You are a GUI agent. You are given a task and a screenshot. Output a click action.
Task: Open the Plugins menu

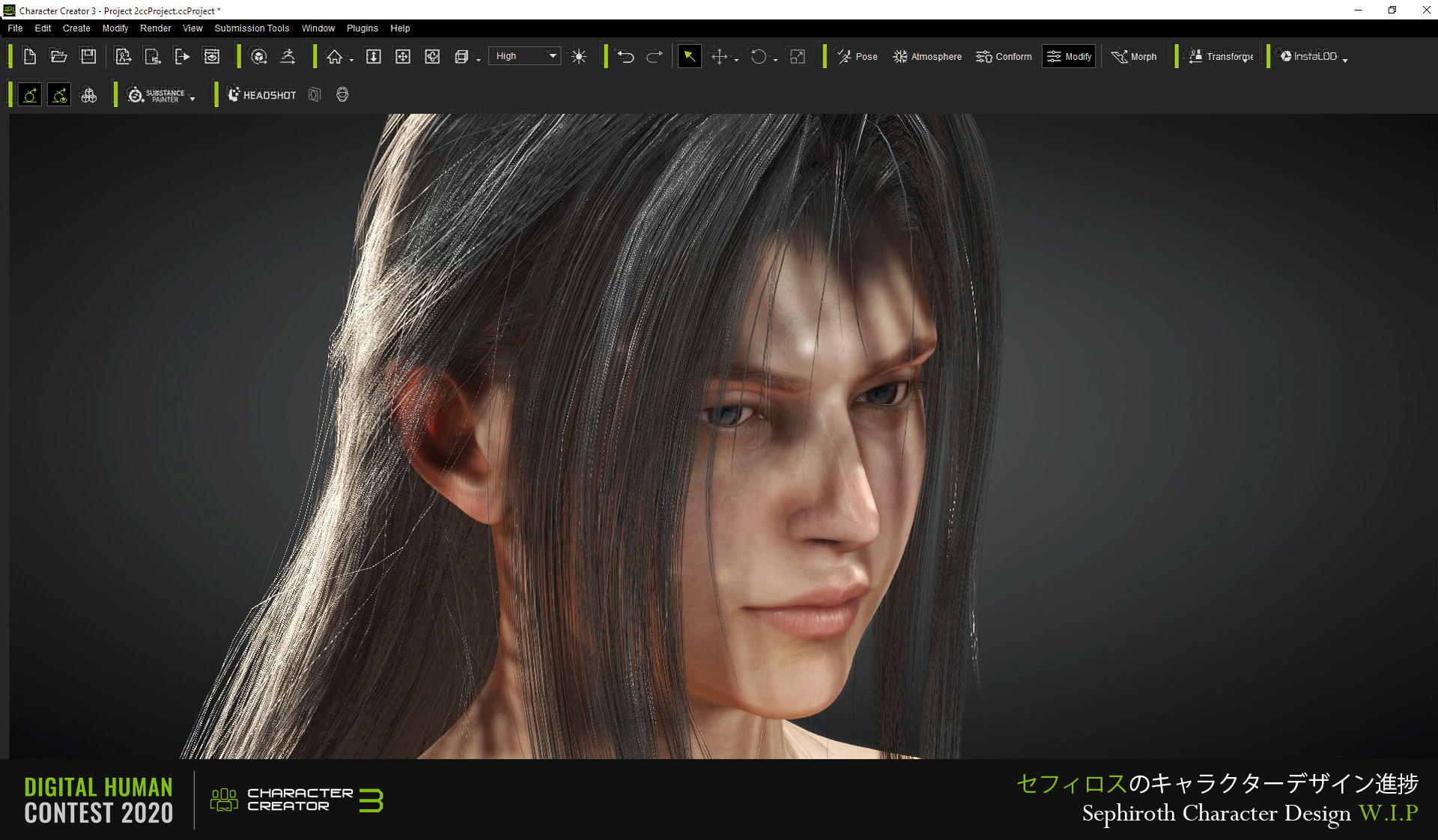[x=362, y=28]
